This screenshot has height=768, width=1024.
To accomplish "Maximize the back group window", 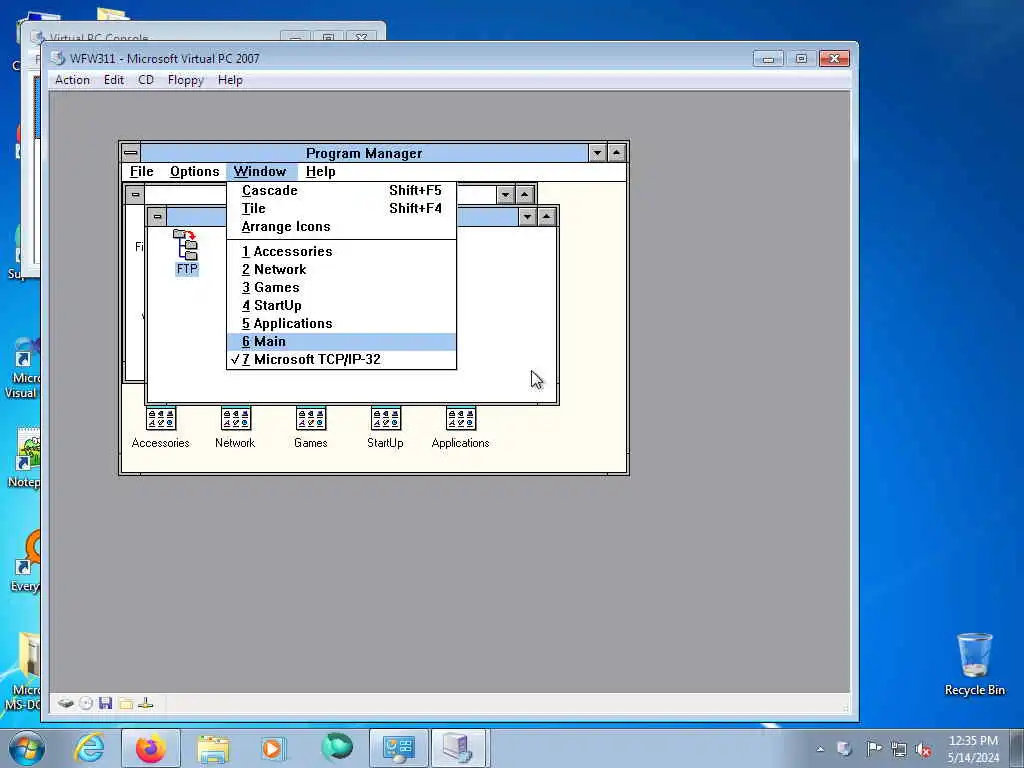I will 524,194.
